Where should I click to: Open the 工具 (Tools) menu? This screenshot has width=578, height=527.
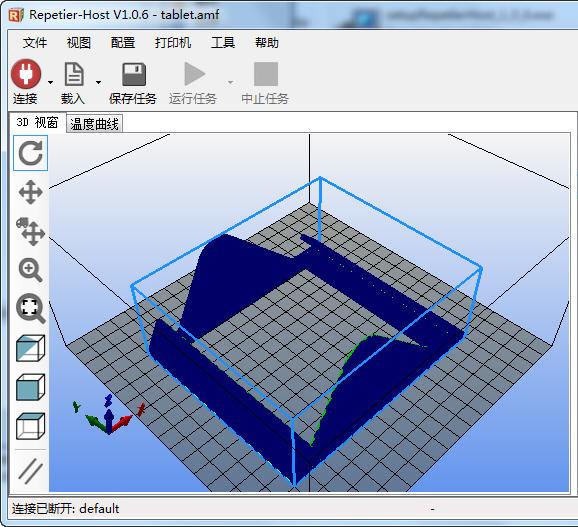pyautogui.click(x=223, y=43)
